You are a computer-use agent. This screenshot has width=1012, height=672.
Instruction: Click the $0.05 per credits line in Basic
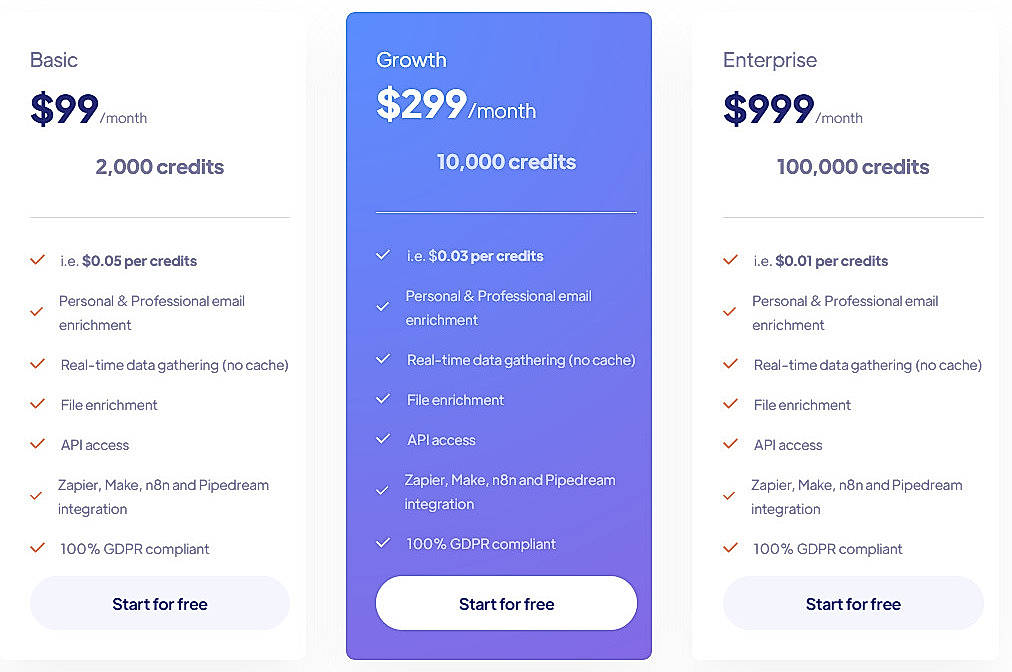(x=130, y=261)
